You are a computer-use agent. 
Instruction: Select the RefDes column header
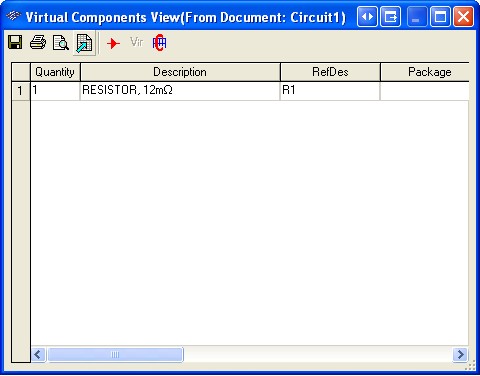tap(330, 72)
